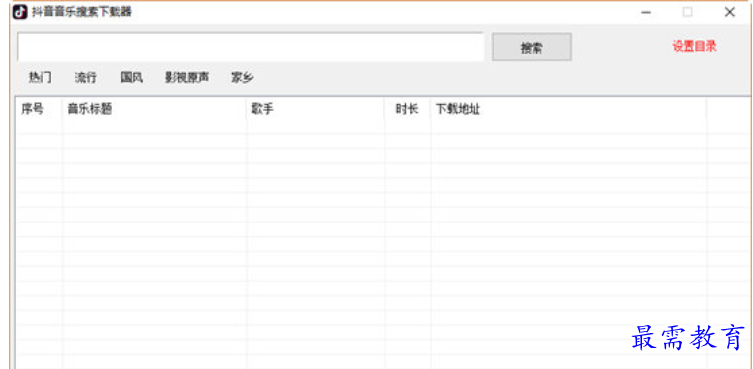Click the 歌手 column header

click(x=316, y=109)
